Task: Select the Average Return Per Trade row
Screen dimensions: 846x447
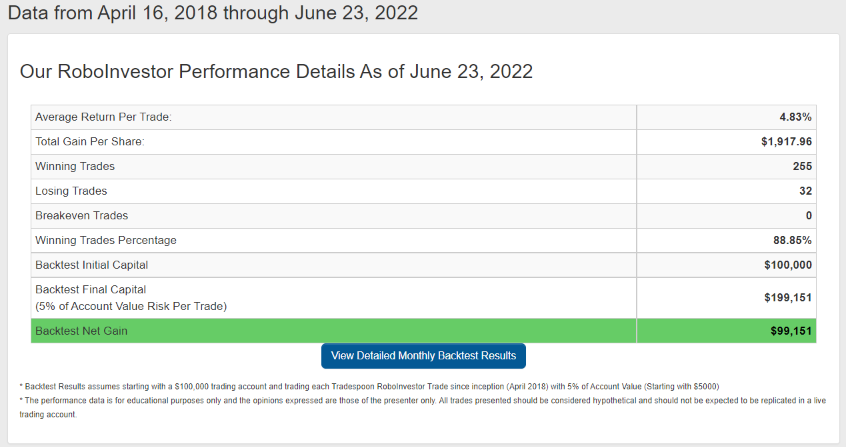Action: (424, 117)
